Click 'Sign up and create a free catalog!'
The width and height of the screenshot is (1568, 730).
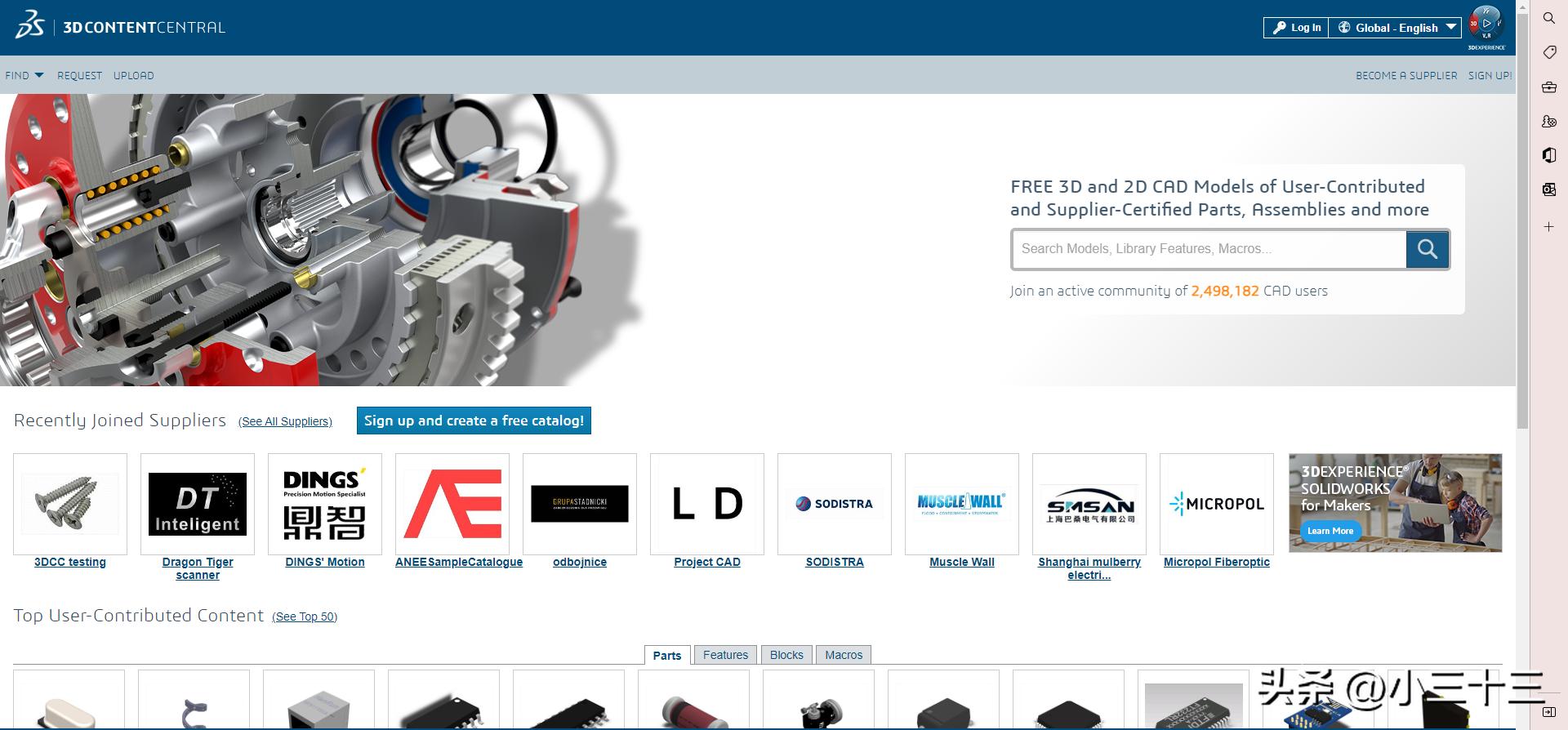474,421
